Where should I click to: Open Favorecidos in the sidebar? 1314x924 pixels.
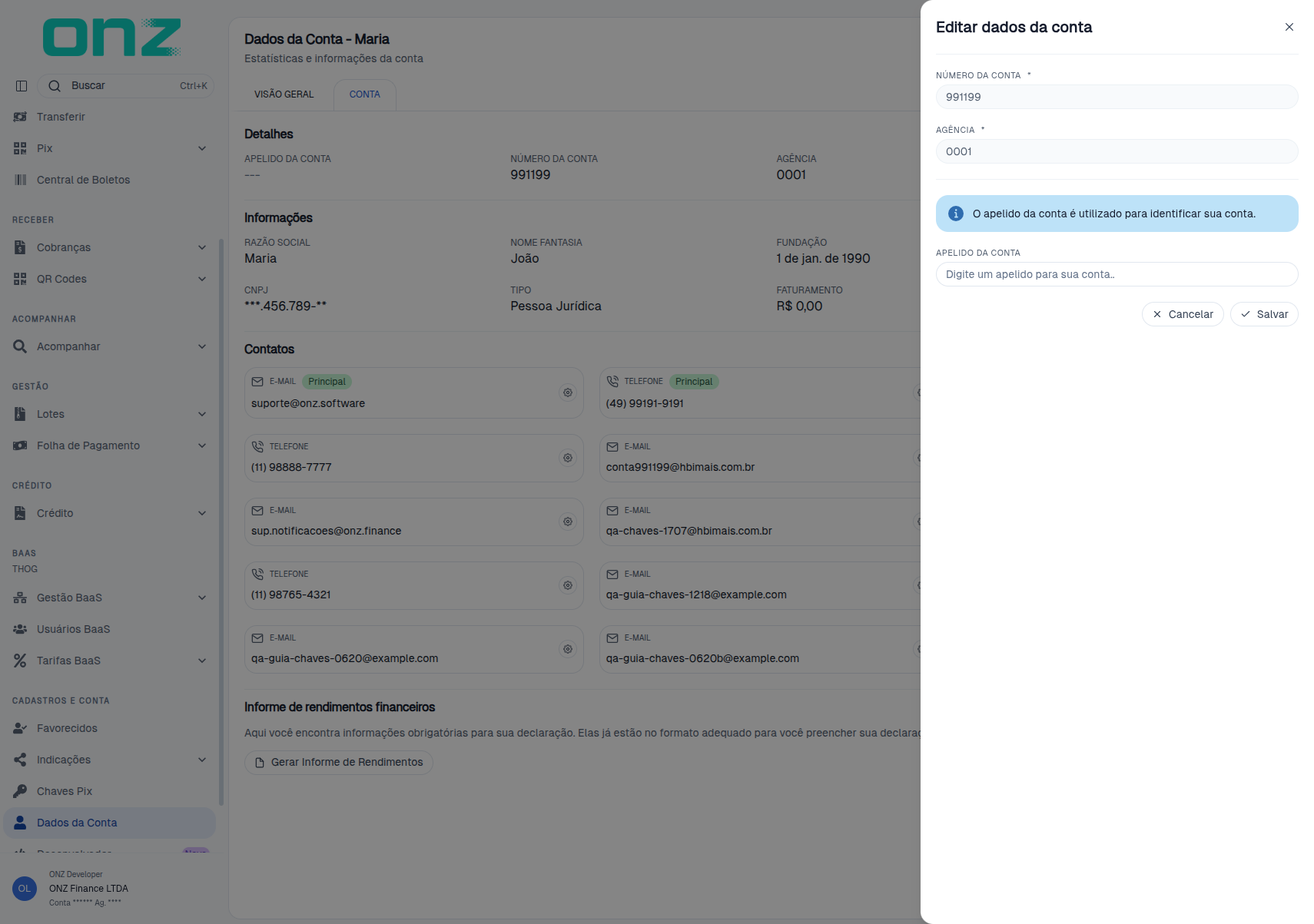67,728
